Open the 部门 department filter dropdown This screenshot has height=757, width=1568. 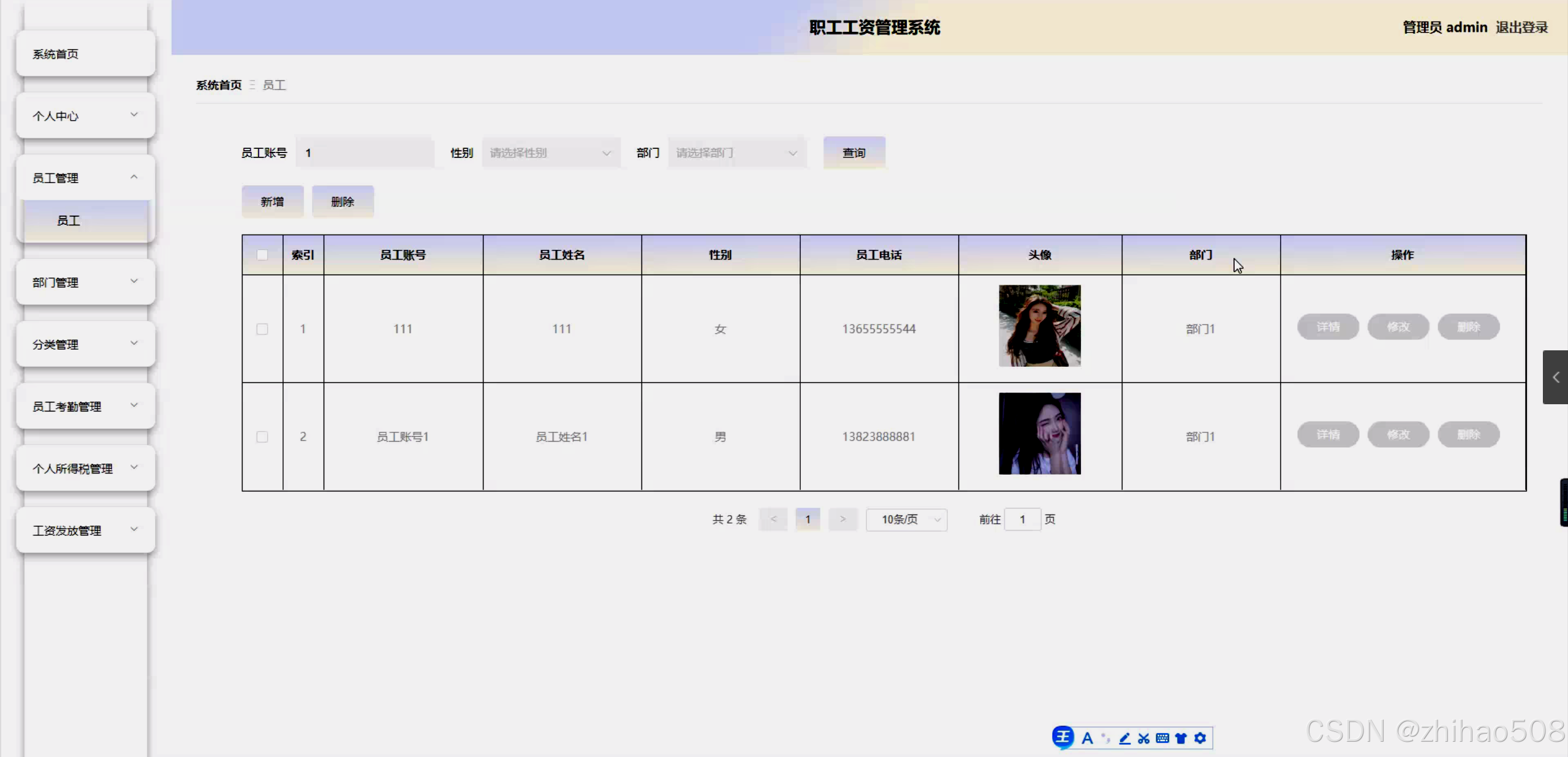tap(736, 153)
